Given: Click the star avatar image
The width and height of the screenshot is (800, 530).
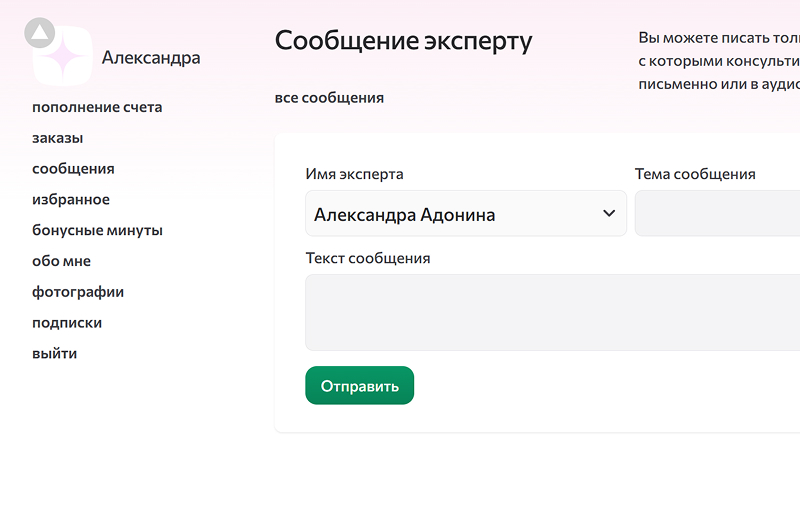Looking at the screenshot, I should pyautogui.click(x=63, y=60).
